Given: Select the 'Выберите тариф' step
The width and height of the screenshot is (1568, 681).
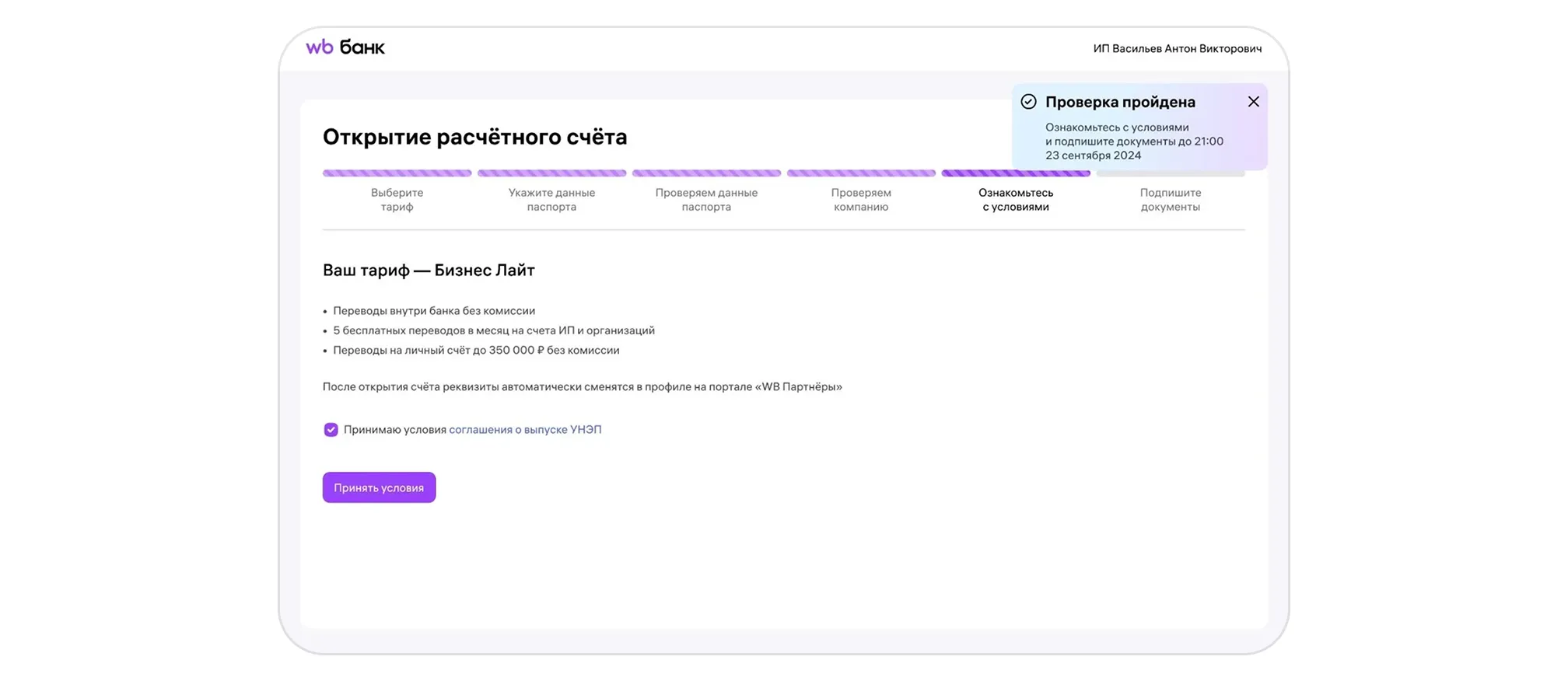Looking at the screenshot, I should (397, 200).
